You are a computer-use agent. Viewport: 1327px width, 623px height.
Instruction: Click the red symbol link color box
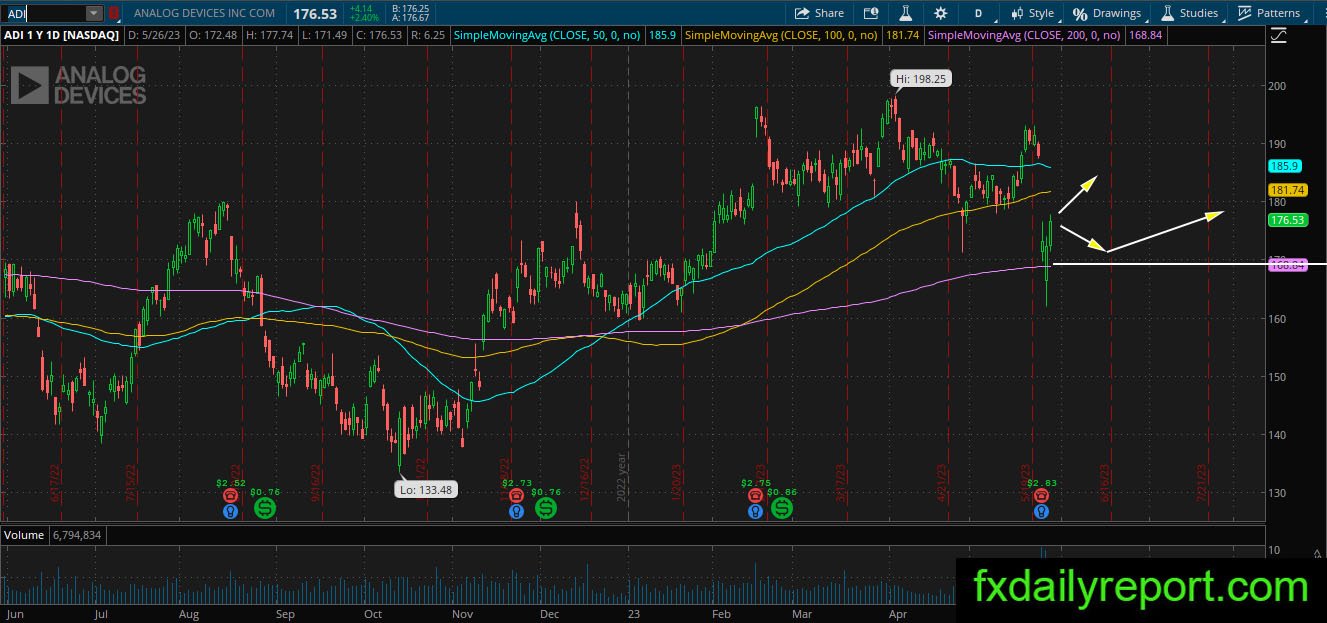pyautogui.click(x=114, y=13)
